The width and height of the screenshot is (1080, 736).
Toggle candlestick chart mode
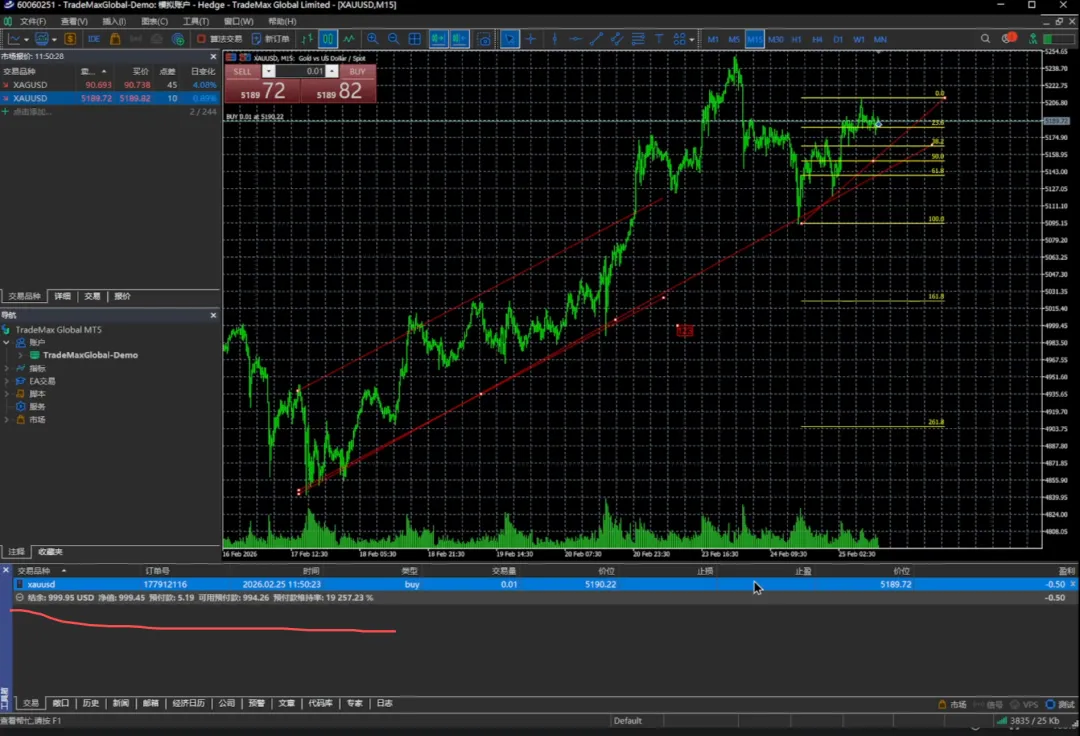point(327,39)
